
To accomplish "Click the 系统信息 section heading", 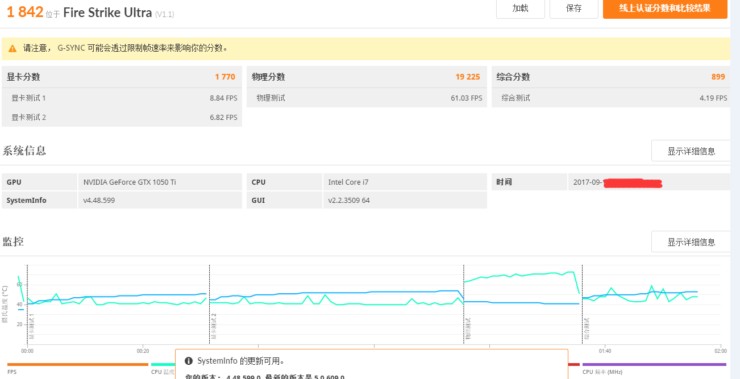I will point(24,151).
